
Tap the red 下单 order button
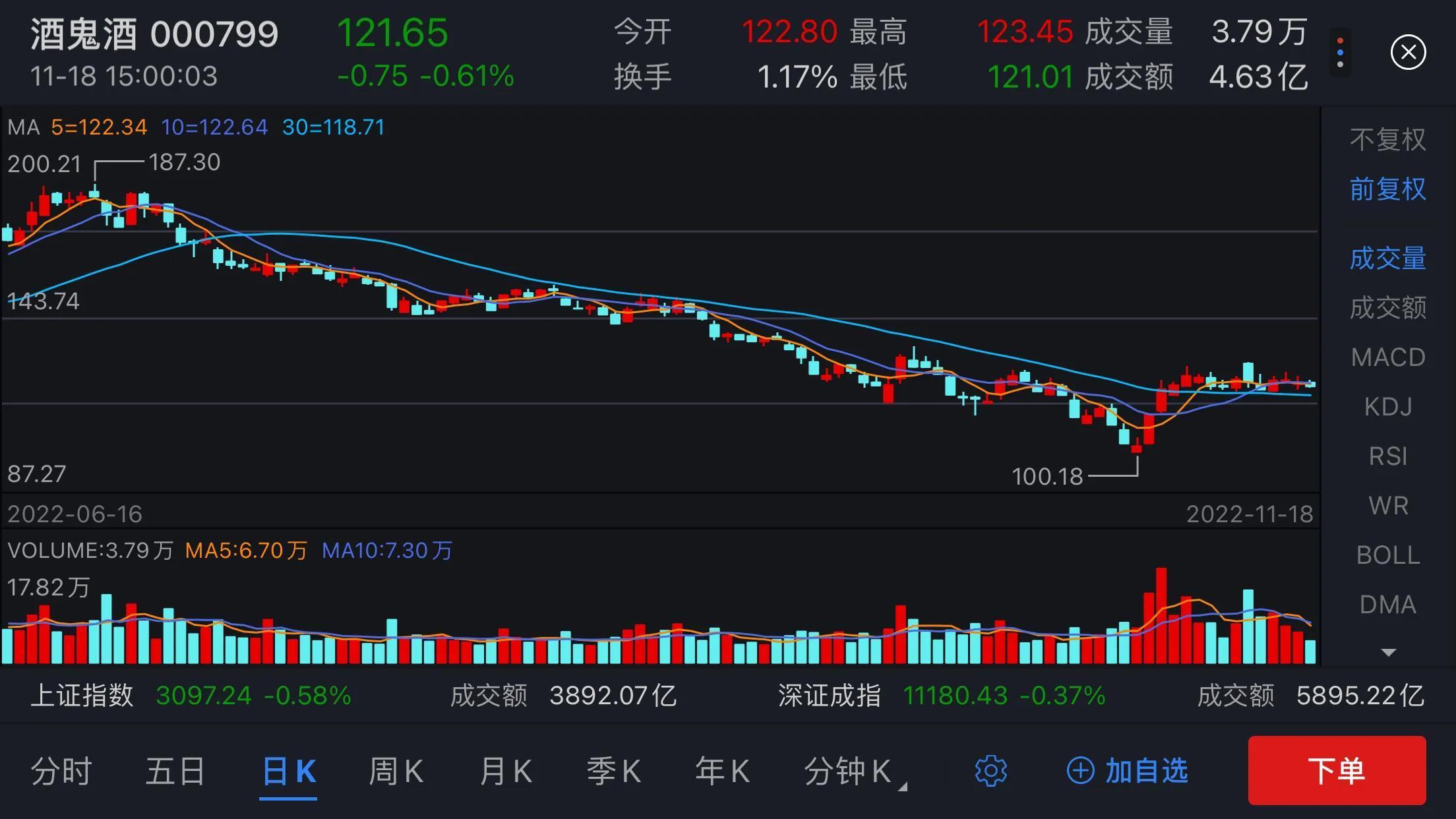(1337, 770)
